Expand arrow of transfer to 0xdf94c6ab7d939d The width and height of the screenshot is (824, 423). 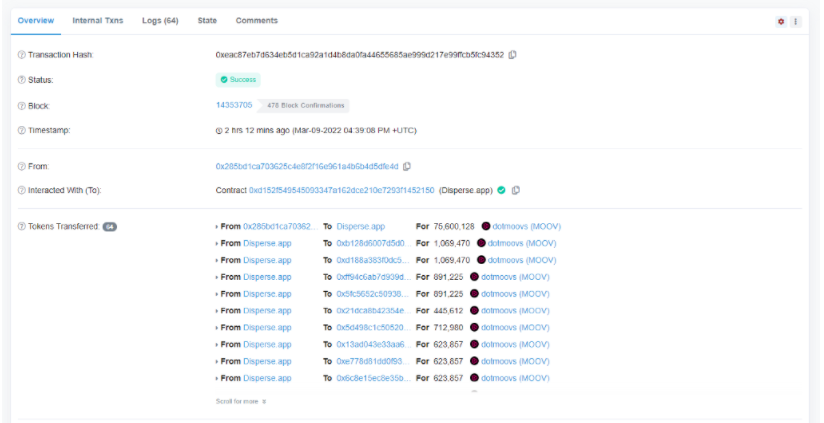pos(217,277)
